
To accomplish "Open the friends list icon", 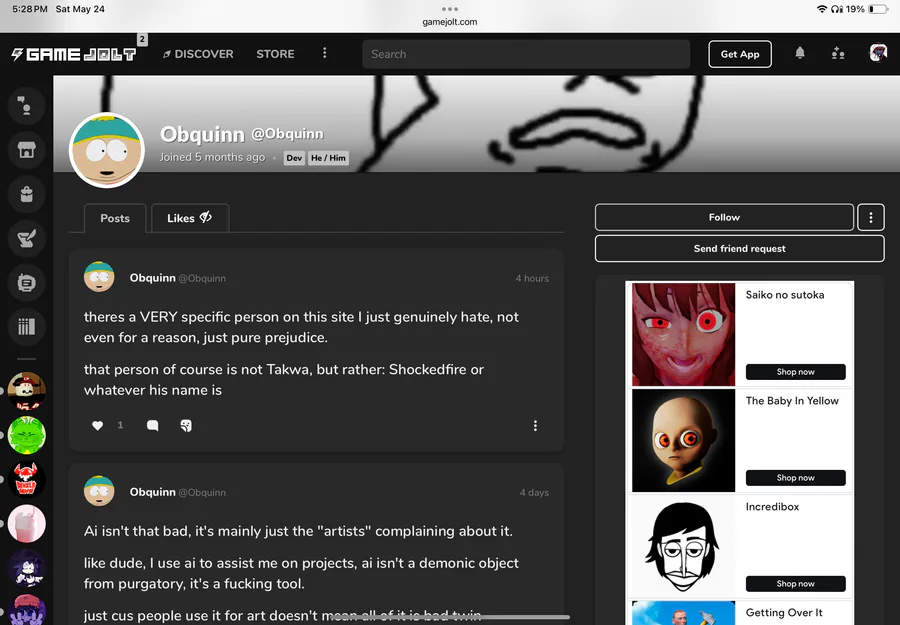I will point(838,53).
